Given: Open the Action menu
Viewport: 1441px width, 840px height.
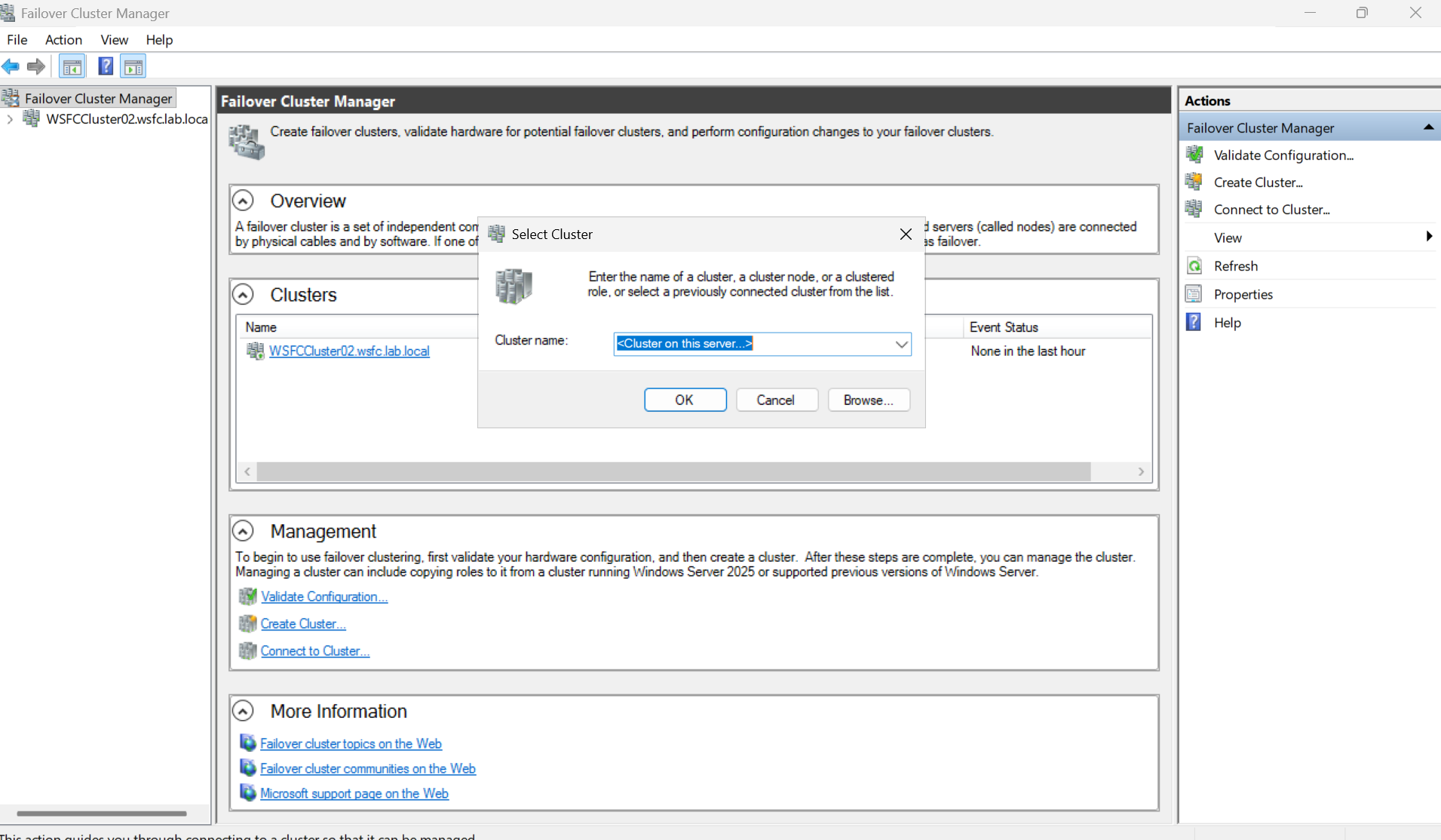Looking at the screenshot, I should pos(63,40).
